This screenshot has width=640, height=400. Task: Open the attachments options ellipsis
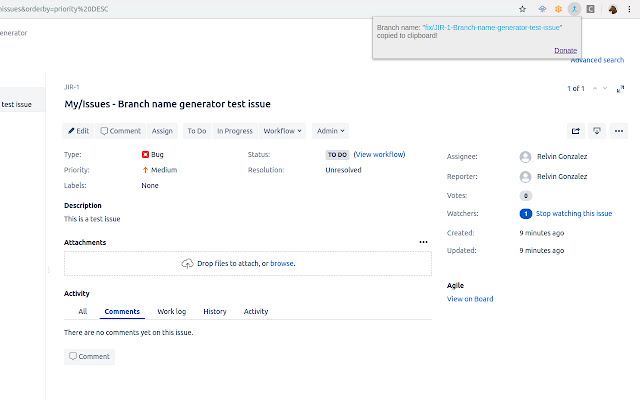point(423,242)
